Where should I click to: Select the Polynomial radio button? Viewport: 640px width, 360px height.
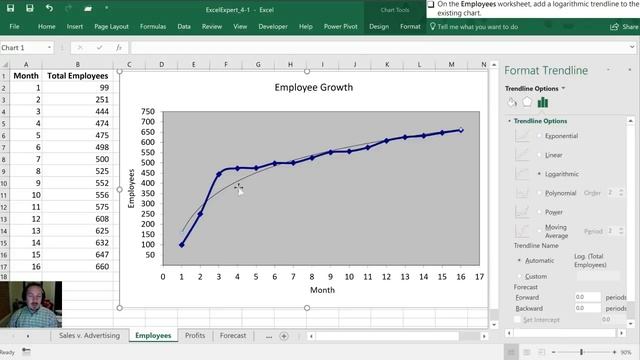[x=539, y=193]
